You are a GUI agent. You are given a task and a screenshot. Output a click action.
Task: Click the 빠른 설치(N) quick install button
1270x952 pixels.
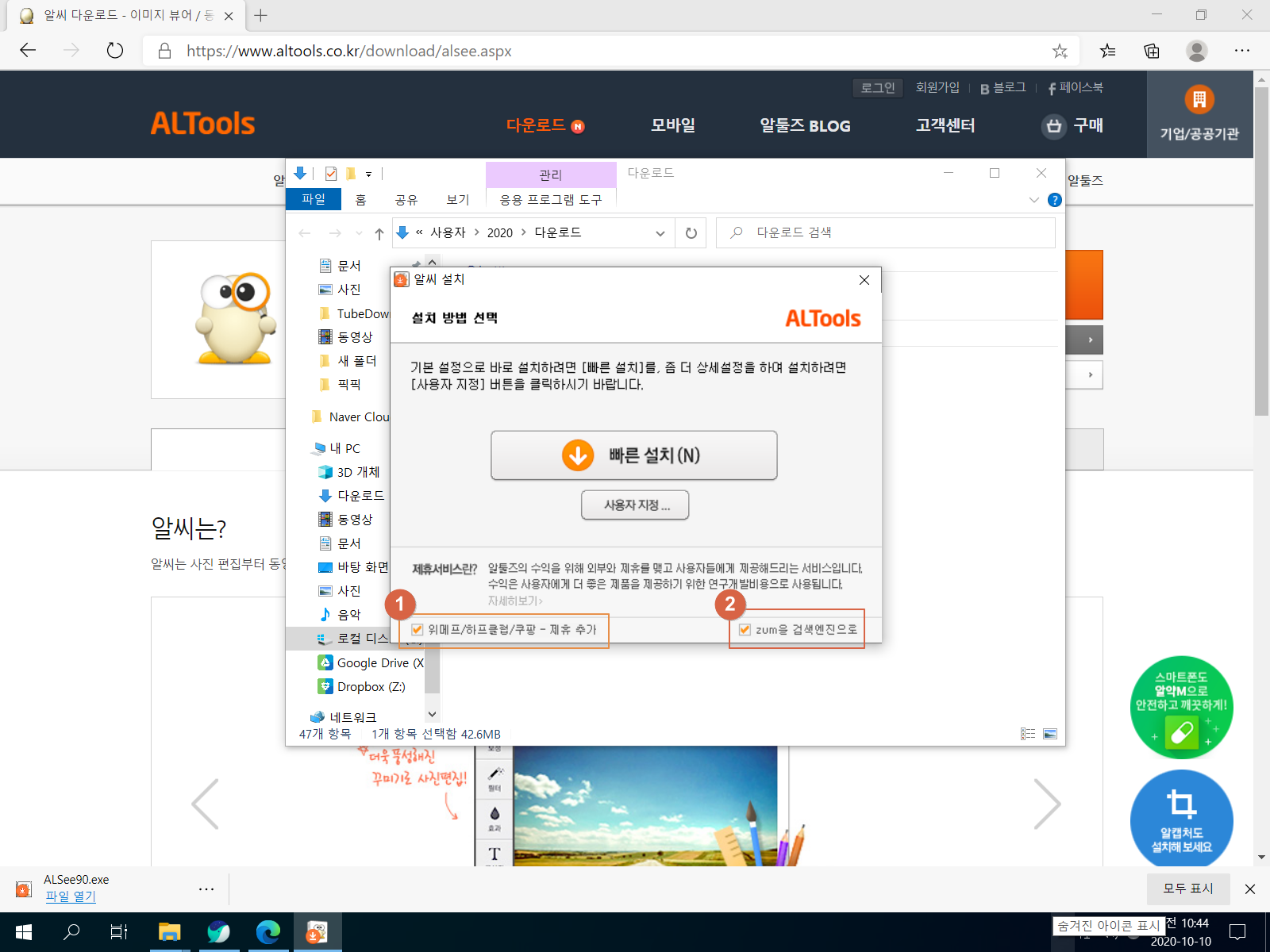[633, 455]
